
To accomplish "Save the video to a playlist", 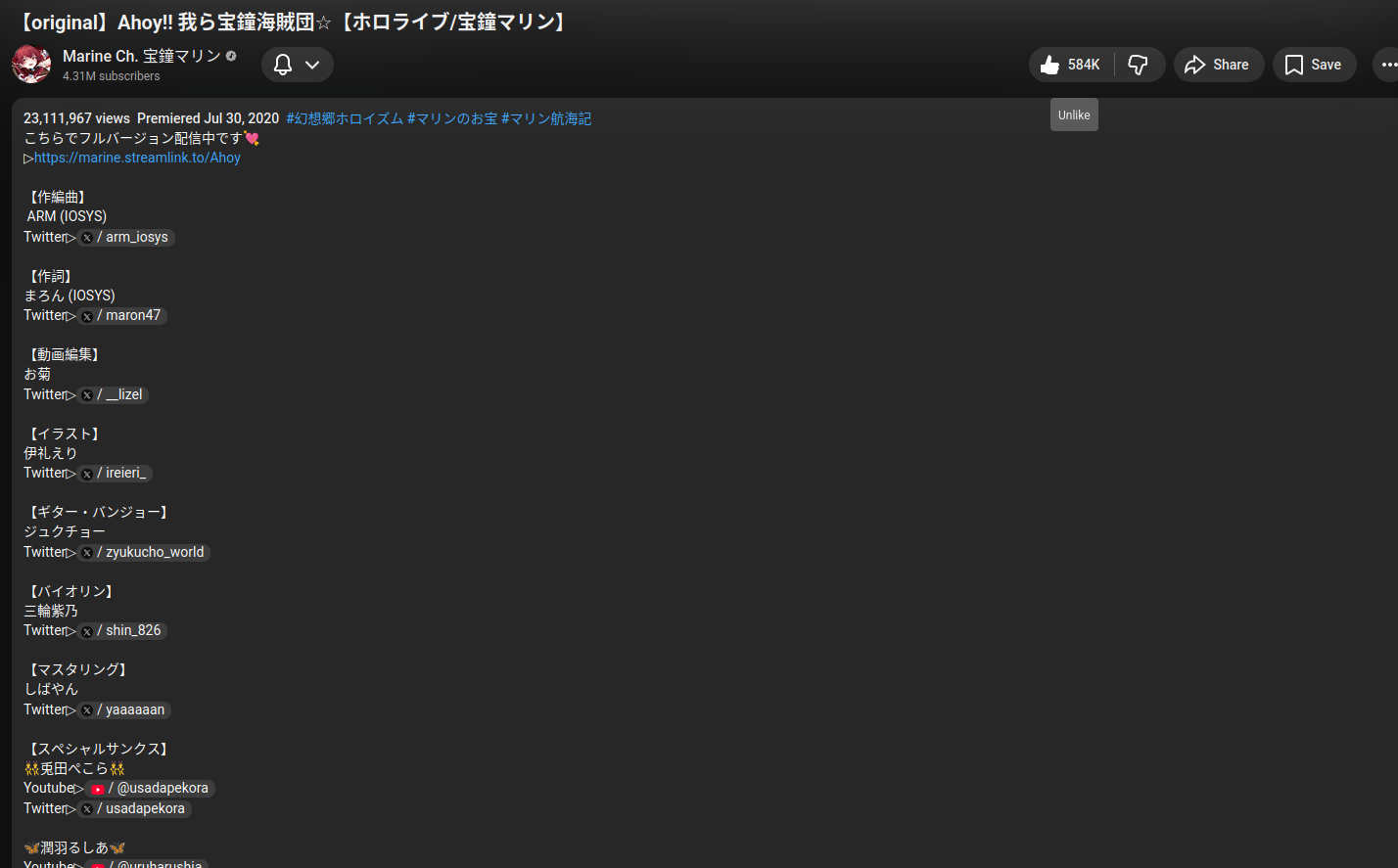I will [x=1314, y=65].
